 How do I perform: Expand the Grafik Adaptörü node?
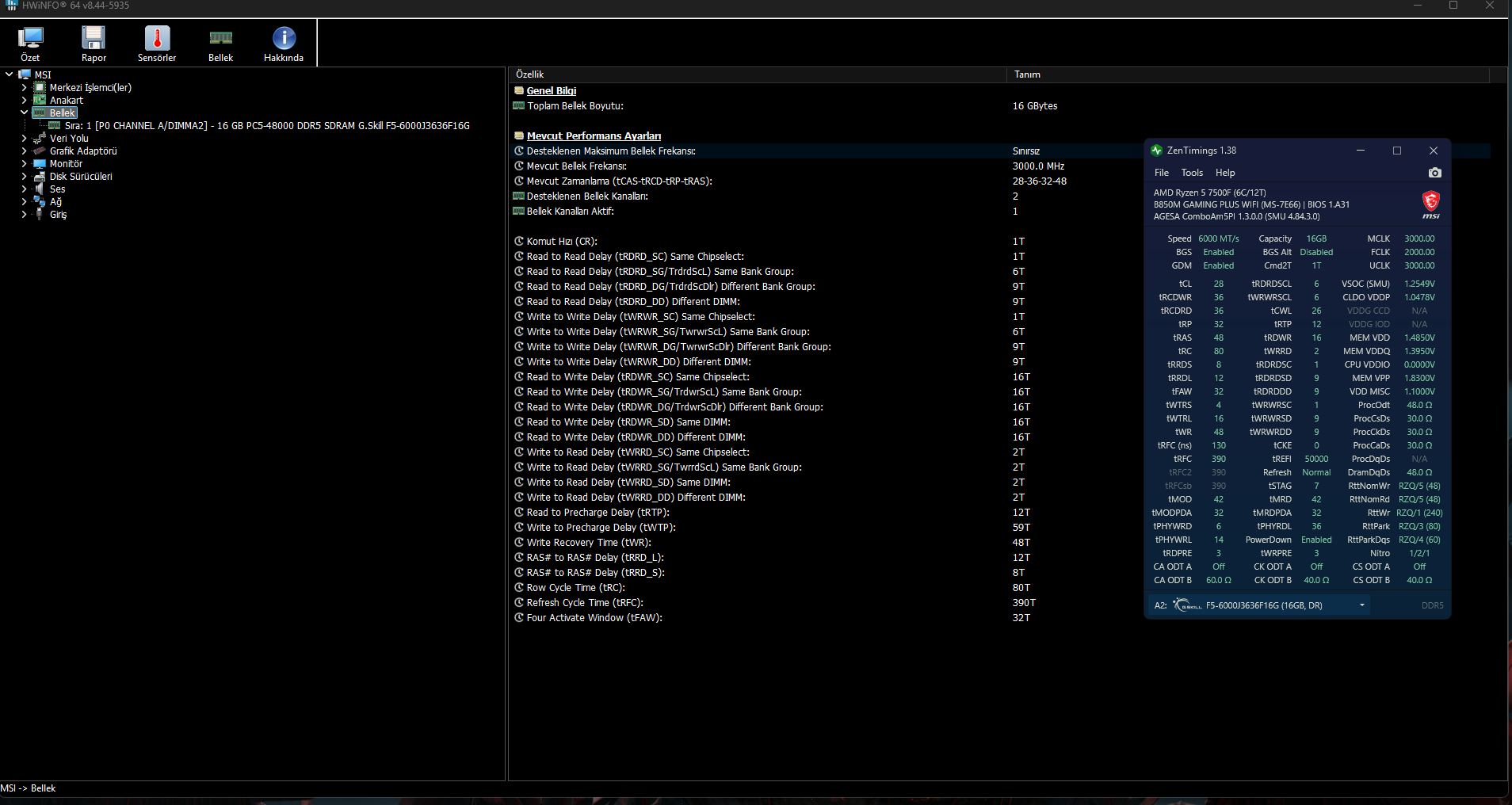pyautogui.click(x=24, y=151)
